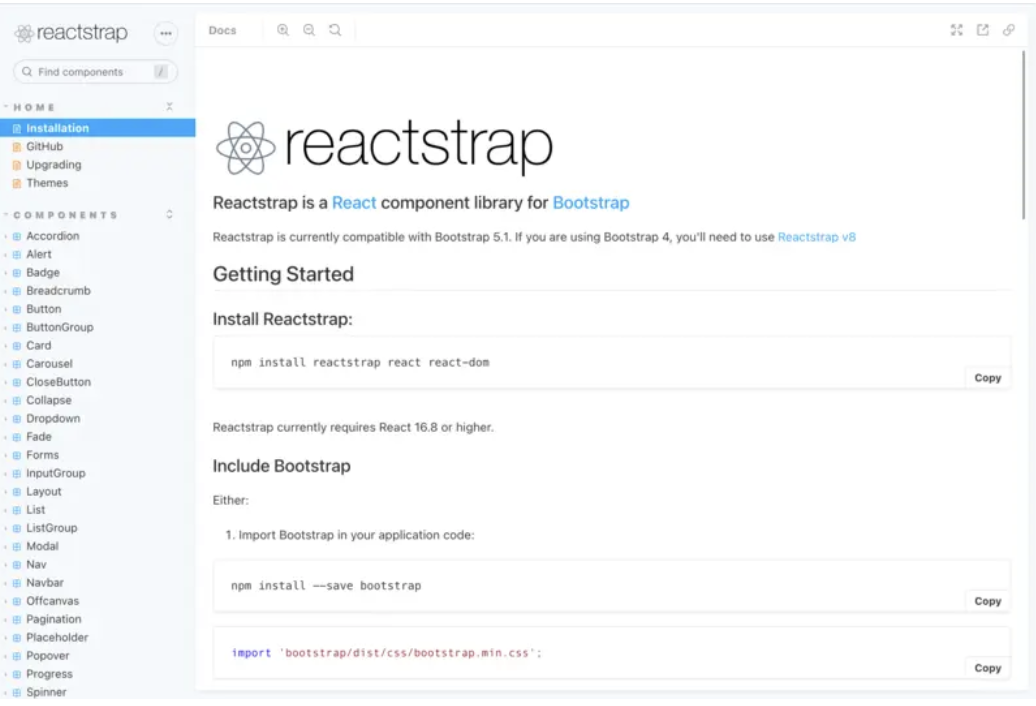This screenshot has width=1036, height=706.
Task: Open the ListGroup component
Action: 52,528
